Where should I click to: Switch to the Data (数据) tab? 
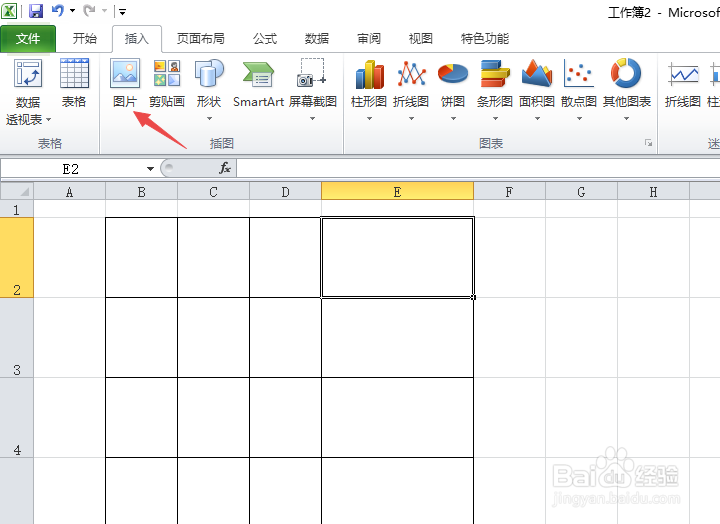(x=317, y=39)
